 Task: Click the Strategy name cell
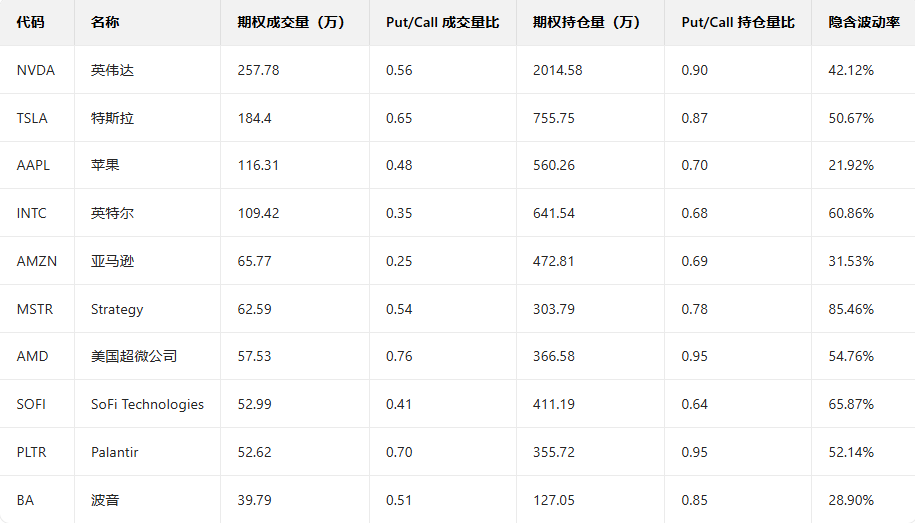coord(117,309)
